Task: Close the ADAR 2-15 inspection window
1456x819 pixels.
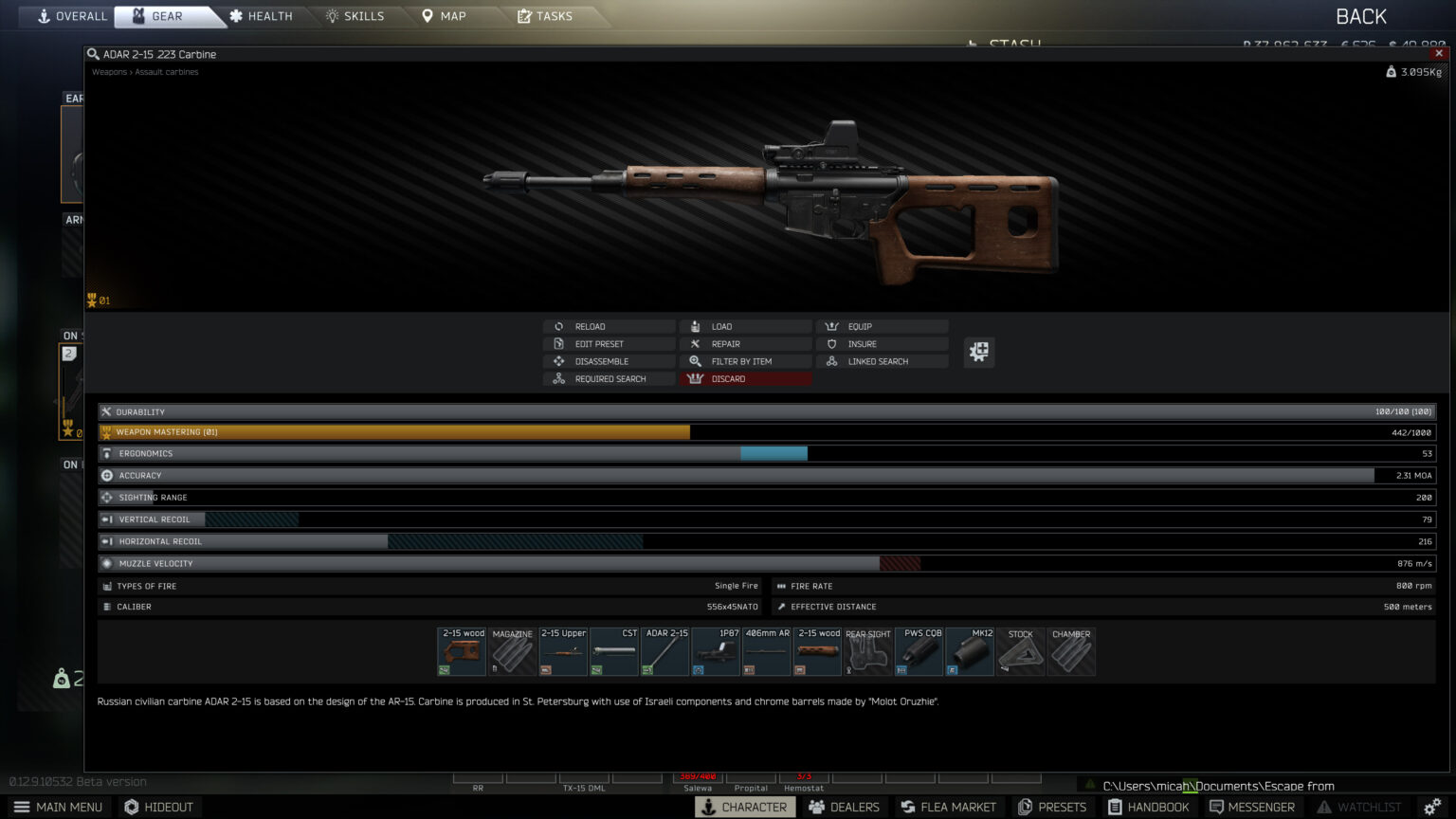Action: point(1439,54)
